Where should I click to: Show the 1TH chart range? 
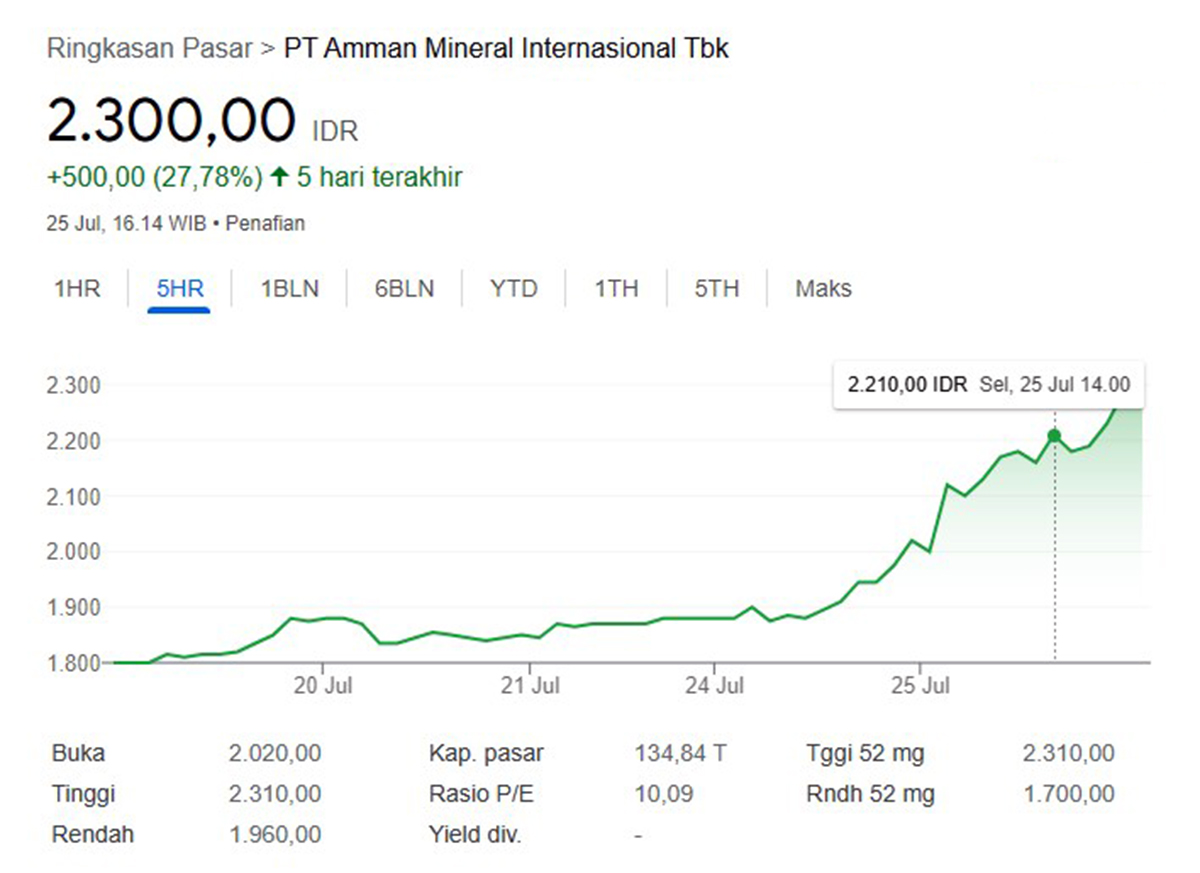pyautogui.click(x=616, y=289)
